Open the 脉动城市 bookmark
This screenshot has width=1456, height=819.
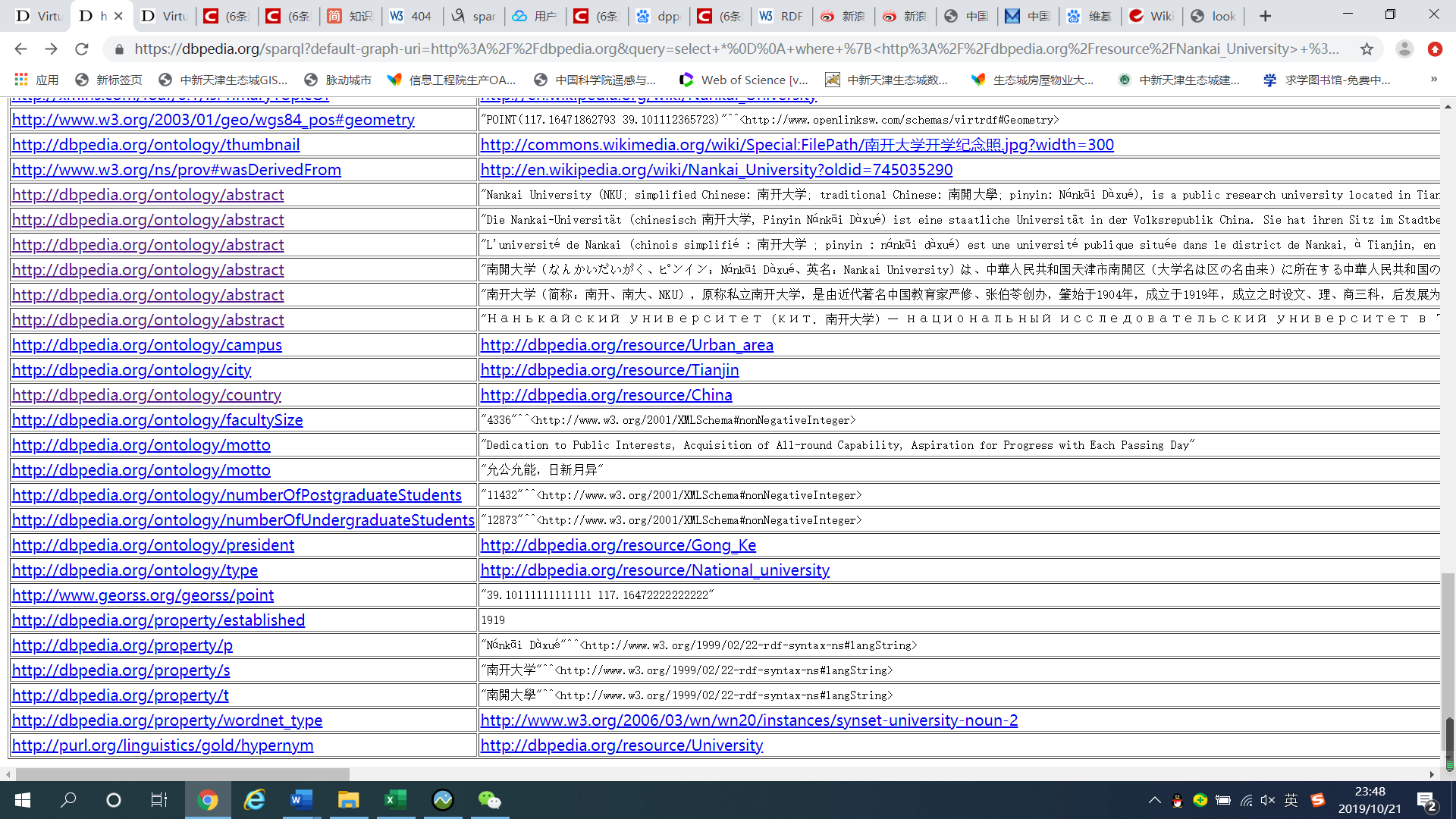337,80
